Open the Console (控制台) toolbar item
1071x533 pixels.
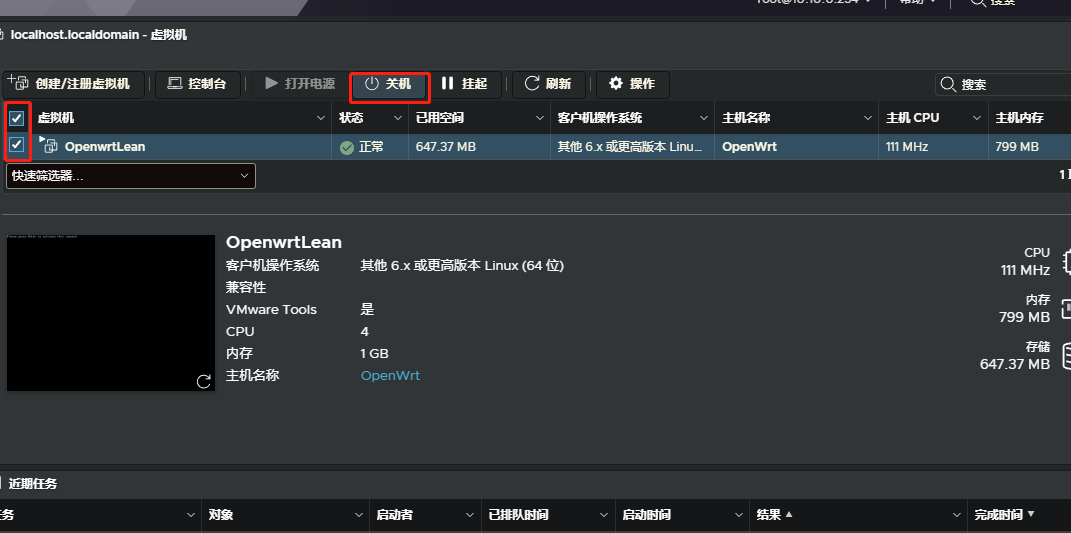pyautogui.click(x=197, y=84)
